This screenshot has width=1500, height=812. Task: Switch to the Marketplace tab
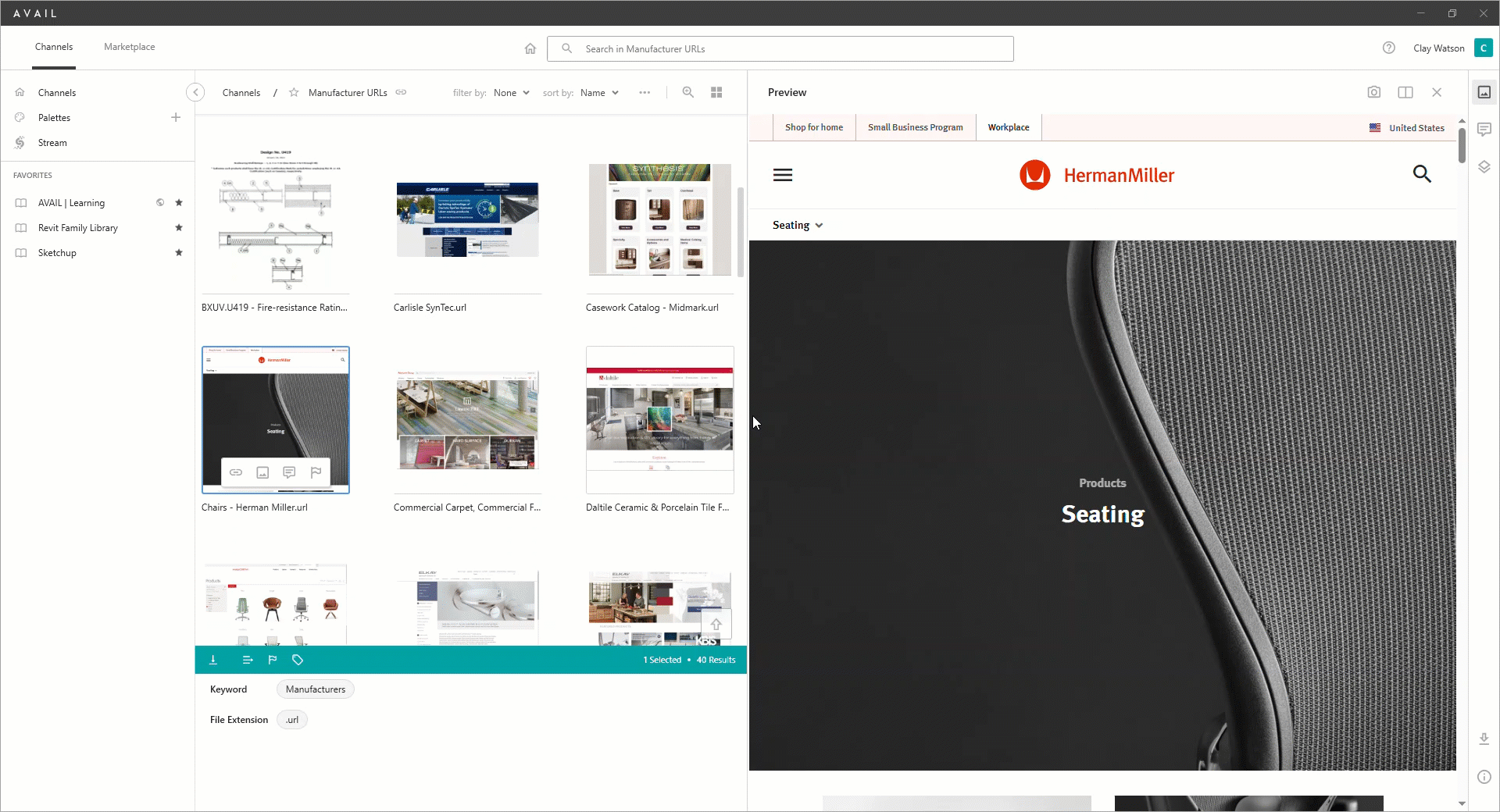point(130,47)
